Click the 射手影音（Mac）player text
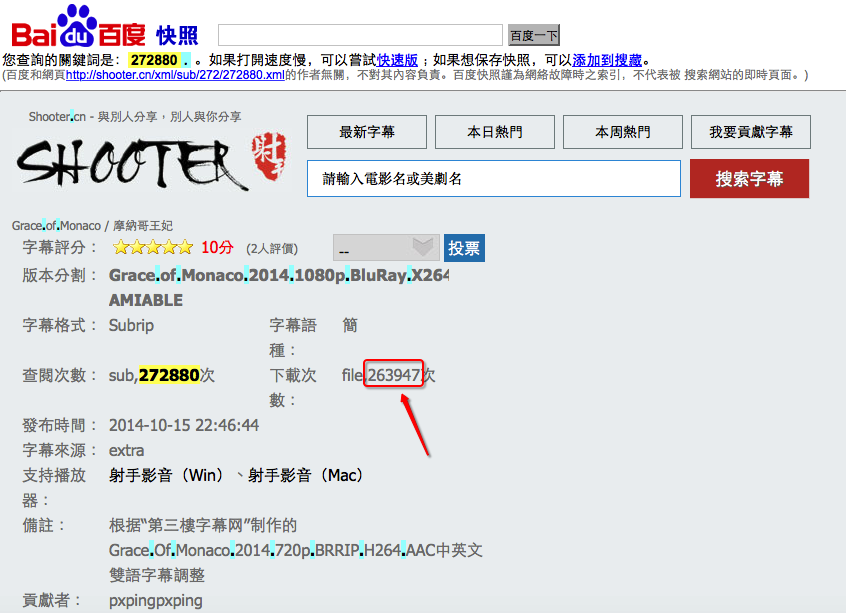Image resolution: width=846 pixels, height=613 pixels. coord(306,475)
